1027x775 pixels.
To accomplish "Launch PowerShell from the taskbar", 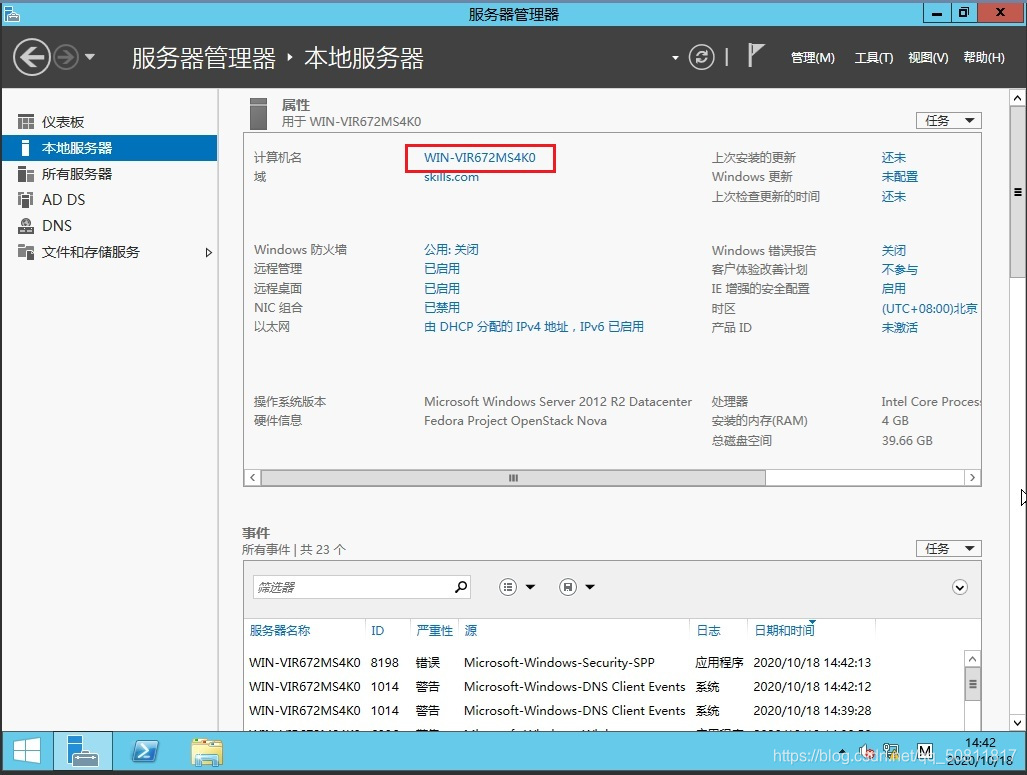I will (145, 751).
